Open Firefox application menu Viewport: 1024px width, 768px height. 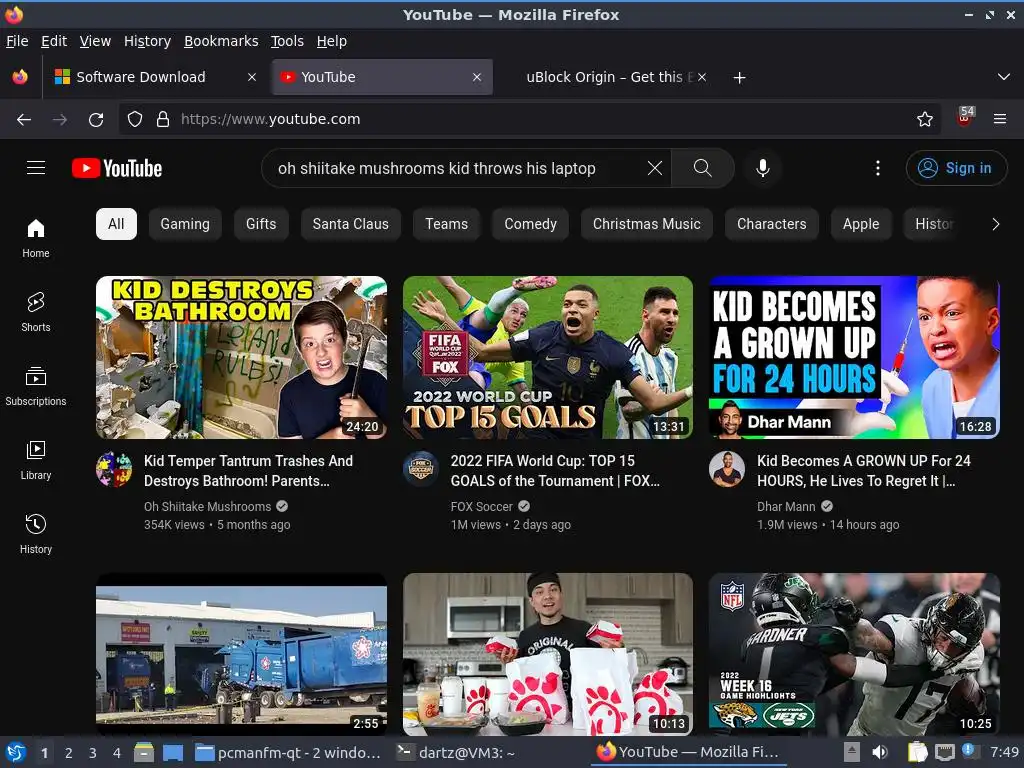(x=1000, y=119)
